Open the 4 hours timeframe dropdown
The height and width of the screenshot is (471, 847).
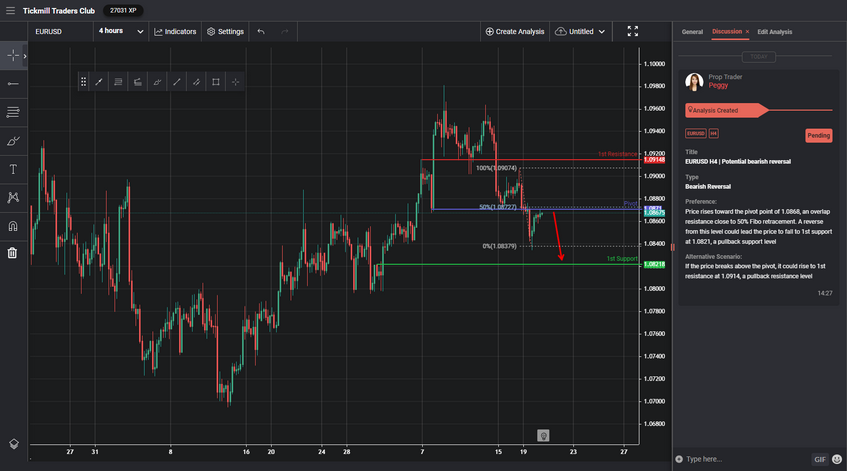tap(121, 31)
